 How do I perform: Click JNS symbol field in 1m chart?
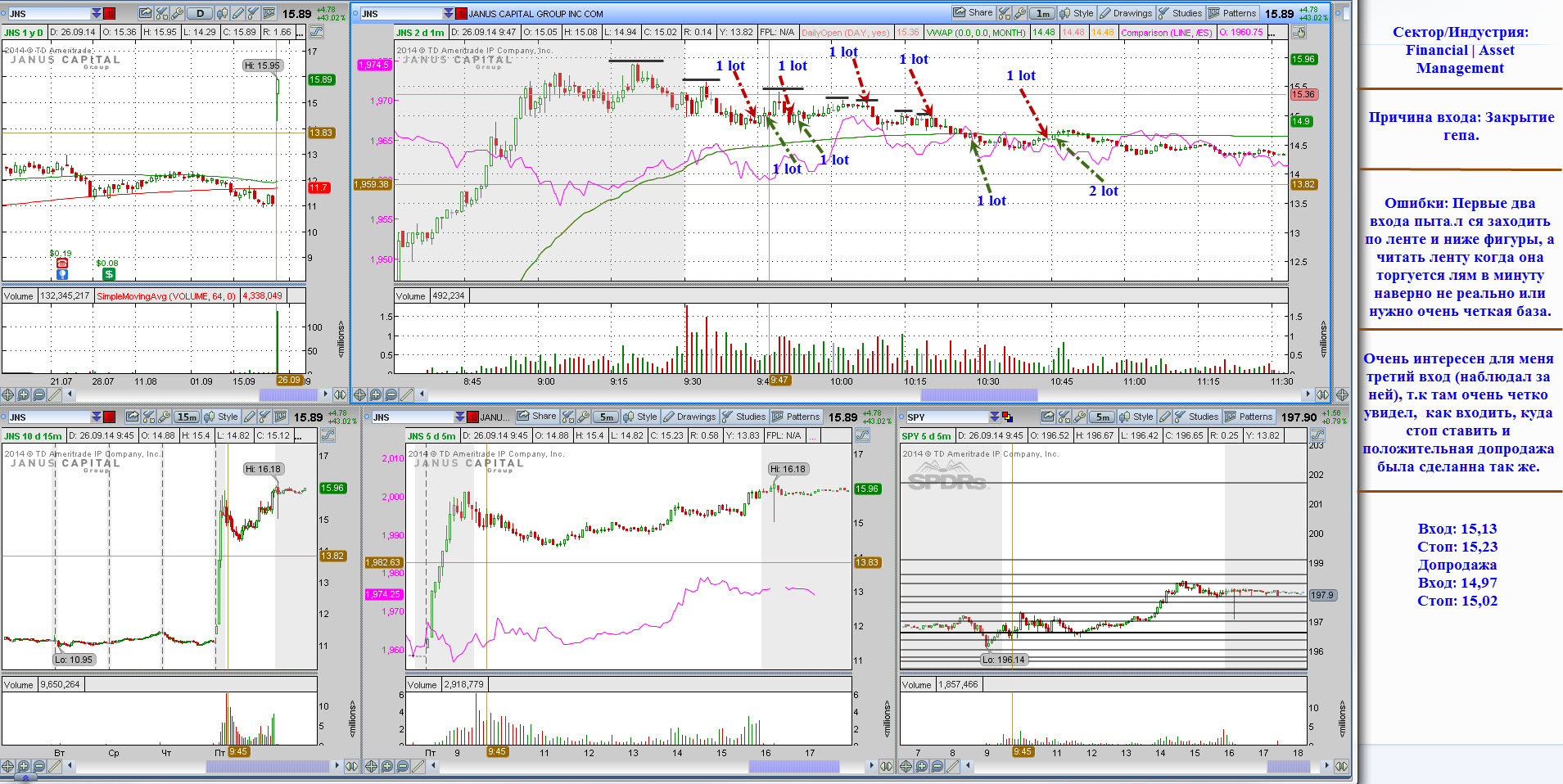(x=401, y=13)
